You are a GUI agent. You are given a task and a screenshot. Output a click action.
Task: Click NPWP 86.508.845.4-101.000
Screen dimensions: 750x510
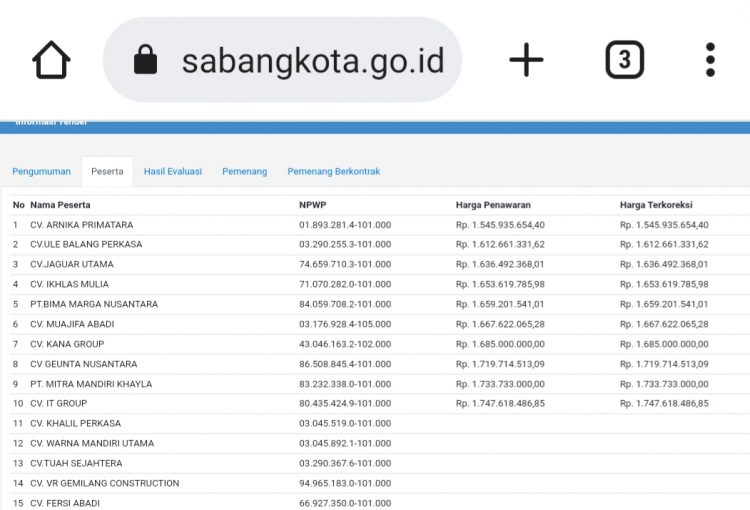pos(345,364)
